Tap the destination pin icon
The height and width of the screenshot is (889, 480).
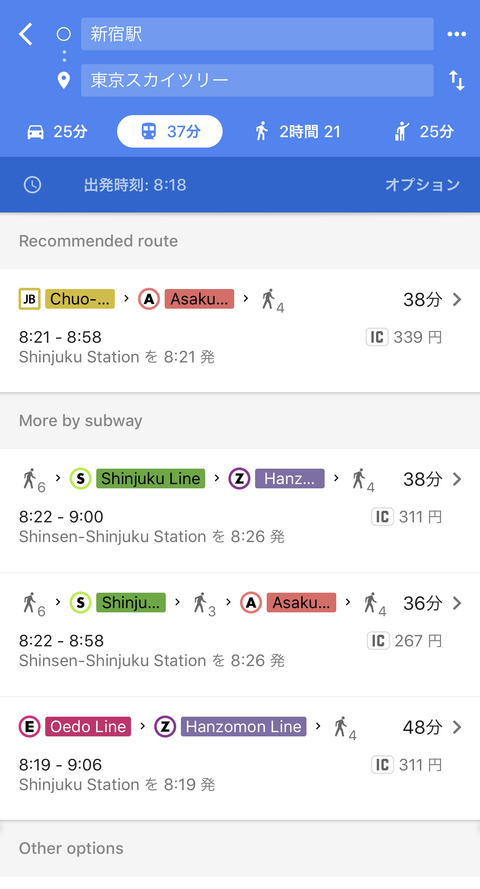click(x=64, y=80)
